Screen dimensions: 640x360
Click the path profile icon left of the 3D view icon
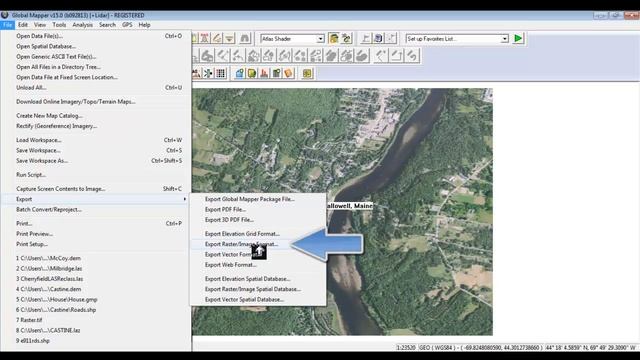coord(366,38)
